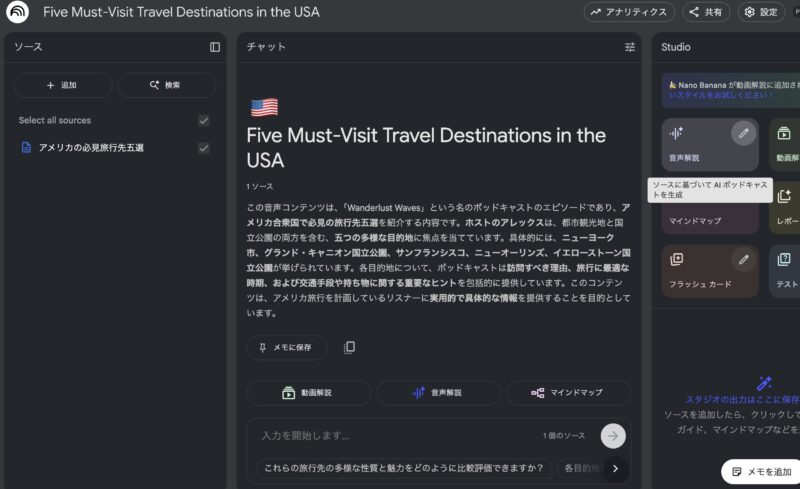This screenshot has width=800, height=489.
Task: Click edit pencil on フラッシュ カード card
Action: tap(743, 260)
